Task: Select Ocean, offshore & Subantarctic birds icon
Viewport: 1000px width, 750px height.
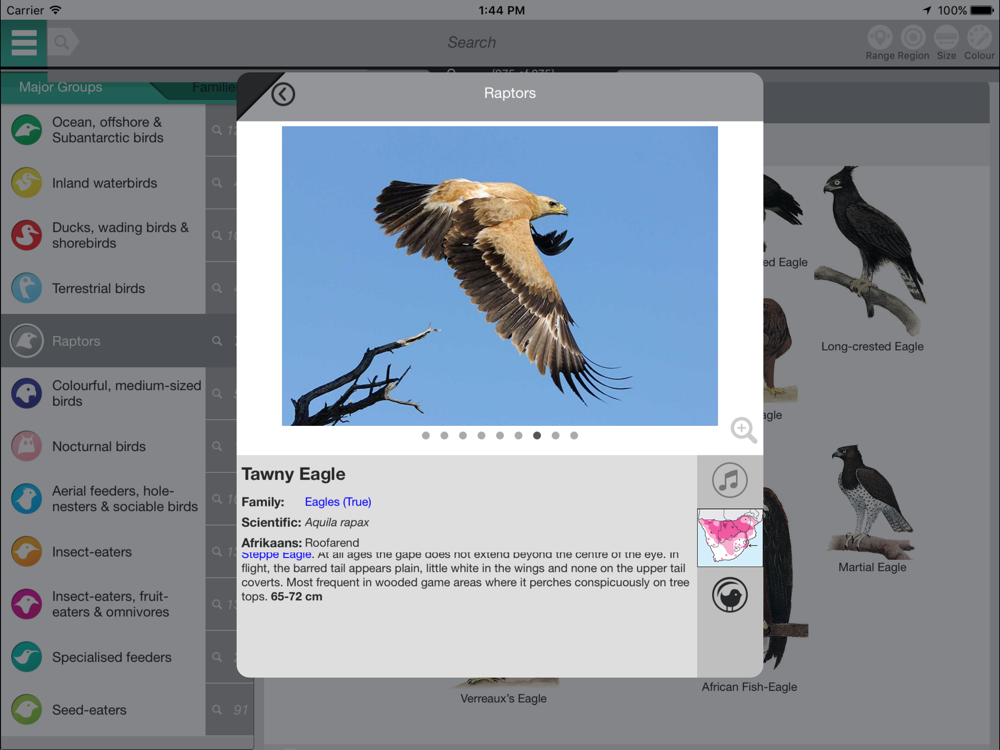Action: (x=26, y=130)
